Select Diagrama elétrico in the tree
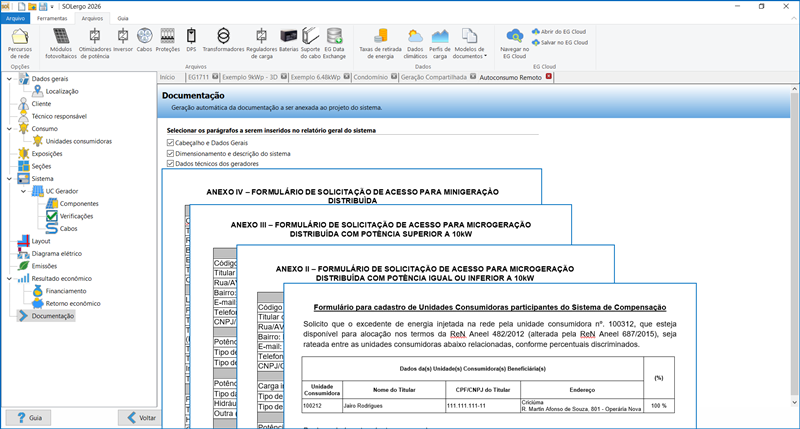Image resolution: width=800 pixels, height=429 pixels. click(59, 254)
